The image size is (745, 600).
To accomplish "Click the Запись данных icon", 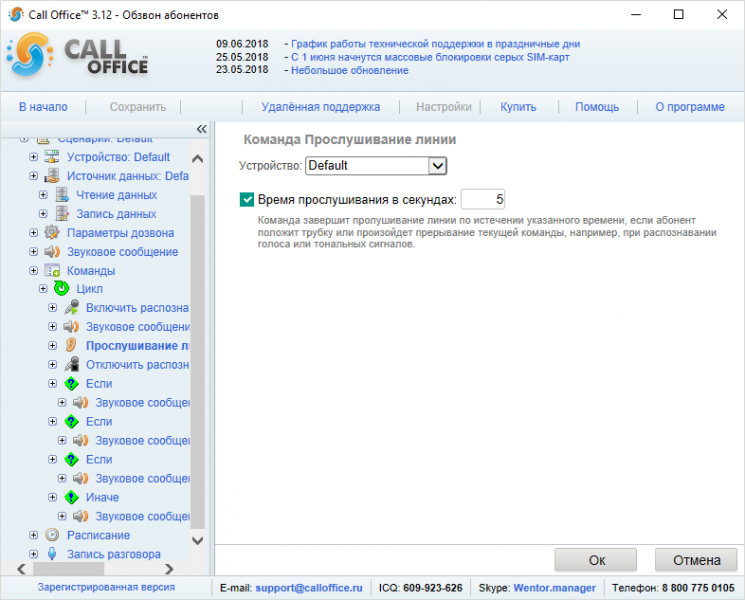I will coord(62,214).
